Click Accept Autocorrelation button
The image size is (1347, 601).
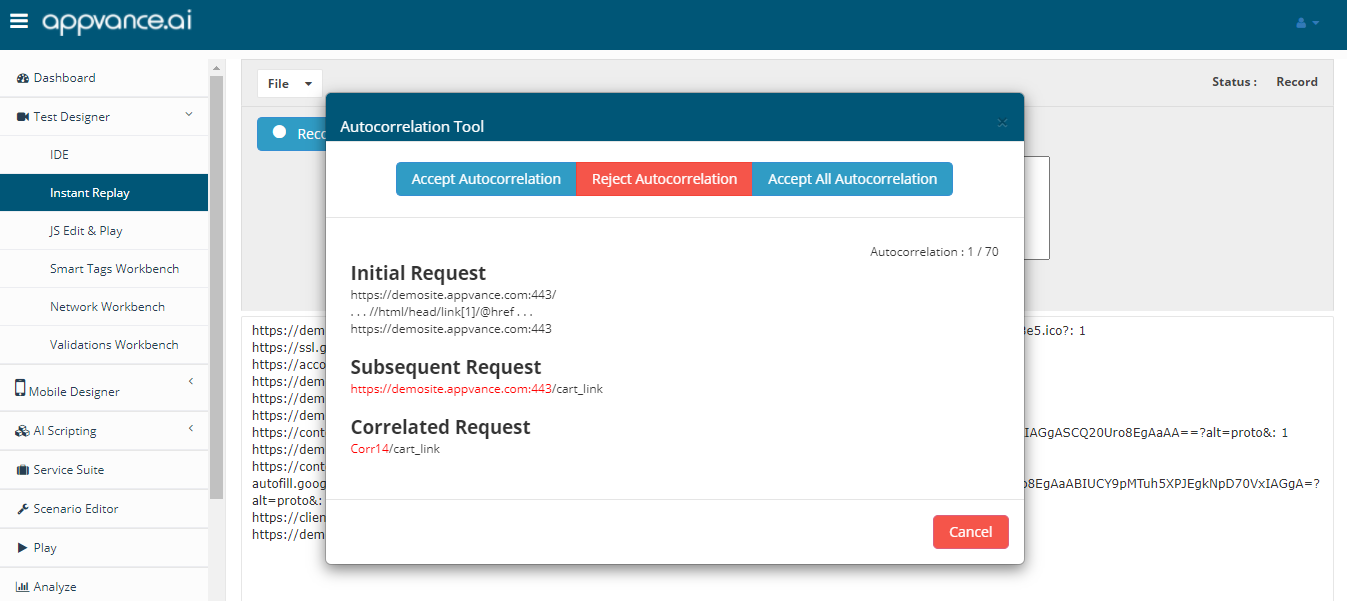[486, 179]
